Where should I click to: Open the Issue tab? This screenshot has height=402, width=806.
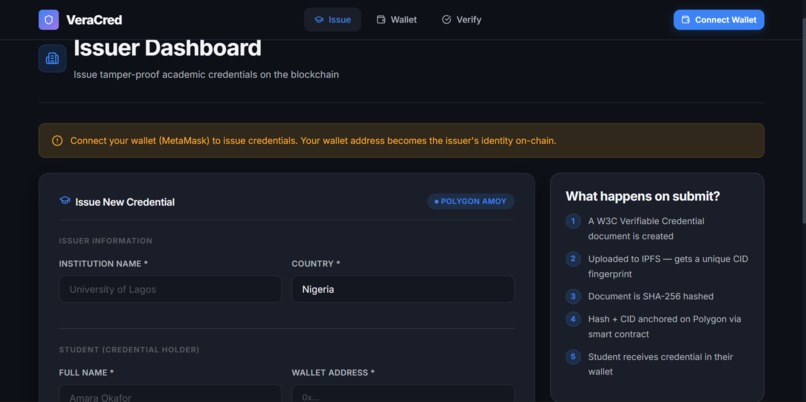click(333, 20)
